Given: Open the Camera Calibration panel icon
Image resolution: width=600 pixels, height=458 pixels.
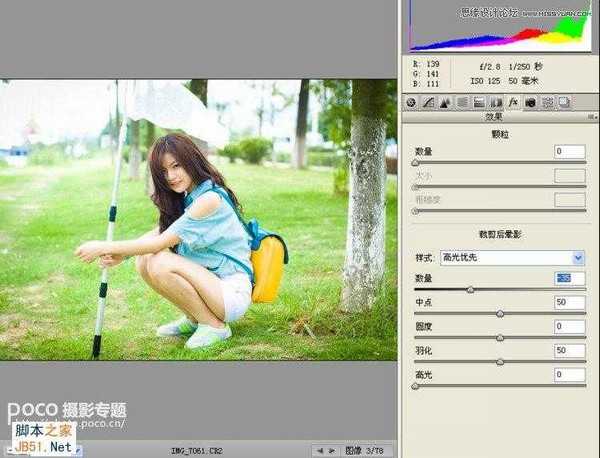Looking at the screenshot, I should pyautogui.click(x=530, y=102).
